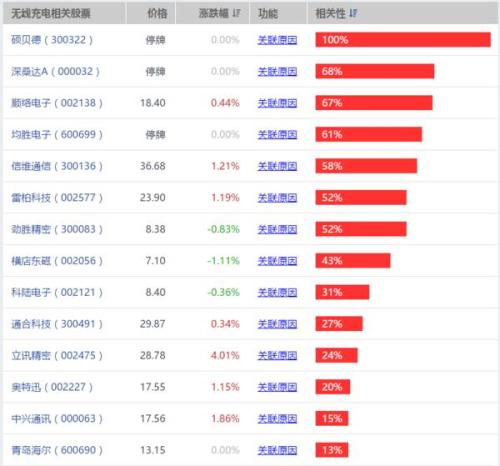Viewport: 500px width, 466px height.
Task: Open 关联原因 link for 科陆电子
Action: point(277,292)
